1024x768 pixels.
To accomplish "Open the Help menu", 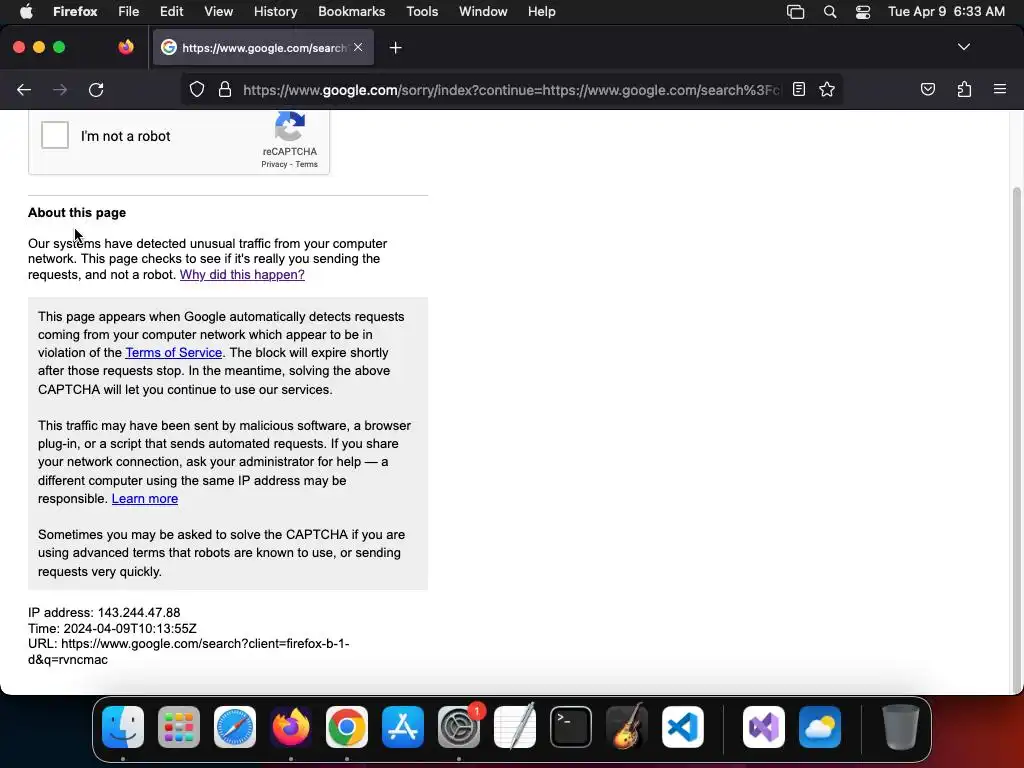I will point(542,12).
